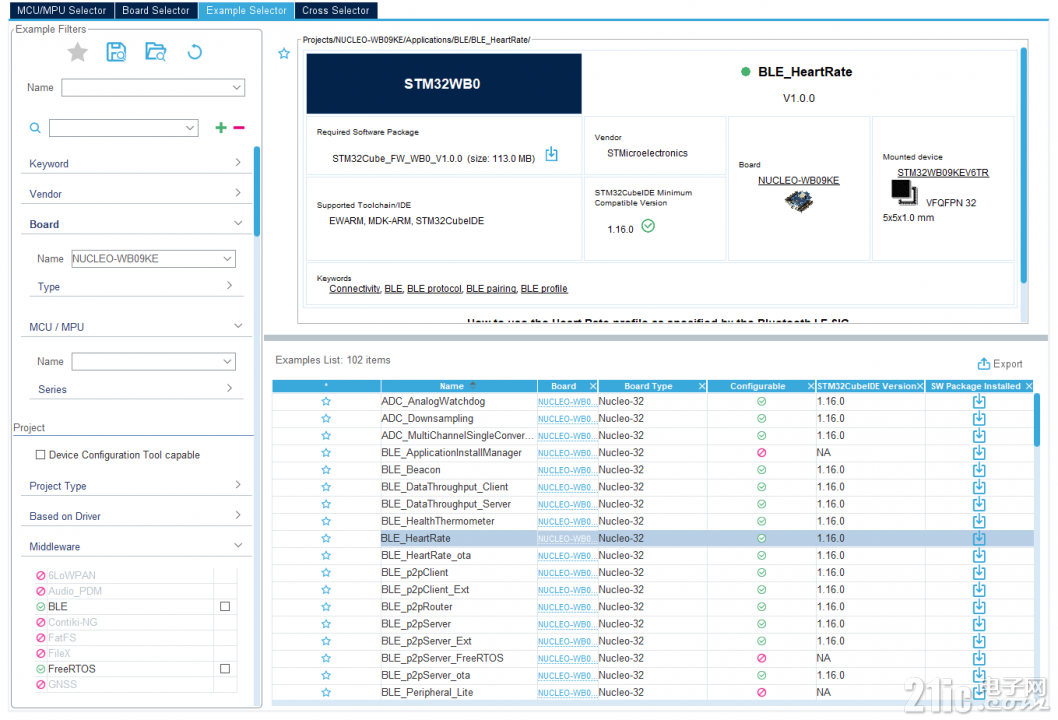Click install icon for BLE_p2pClient row
1058x720 pixels.
[979, 572]
